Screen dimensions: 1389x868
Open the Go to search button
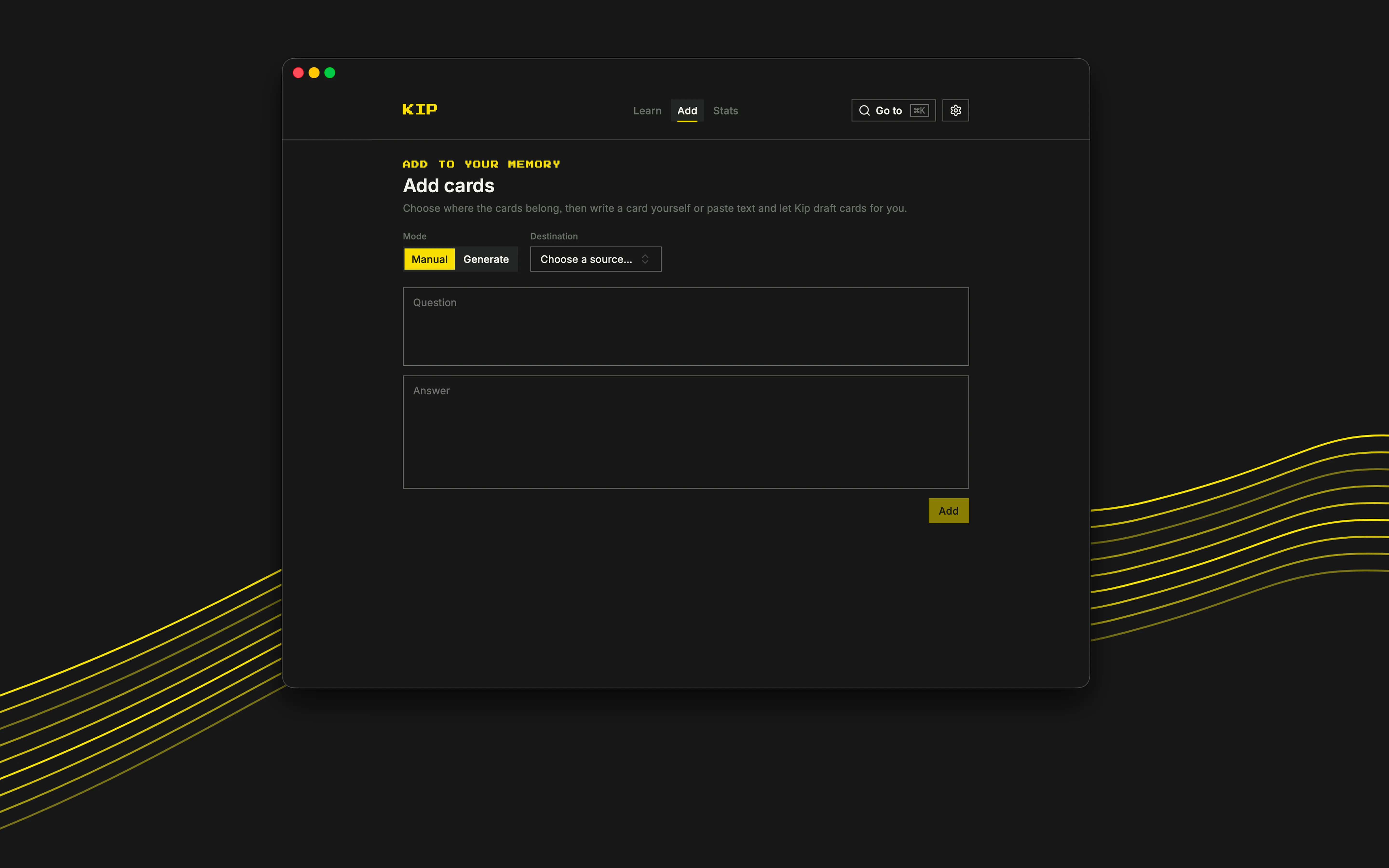tap(893, 110)
